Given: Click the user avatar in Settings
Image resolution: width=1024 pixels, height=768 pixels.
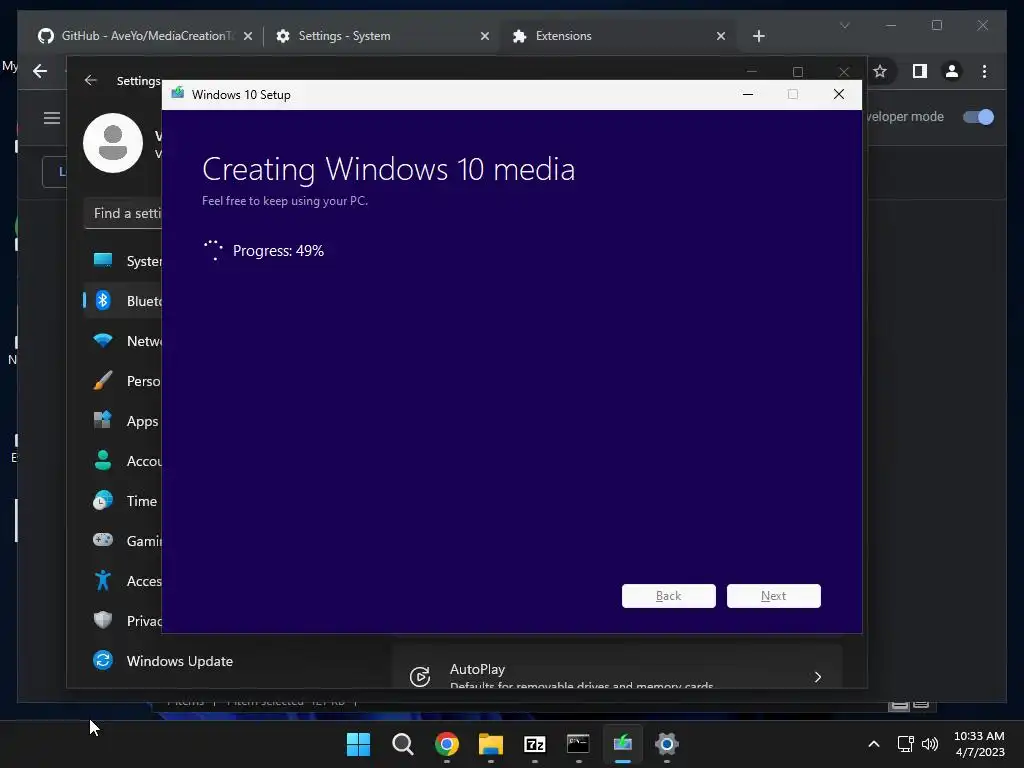Looking at the screenshot, I should point(113,143).
